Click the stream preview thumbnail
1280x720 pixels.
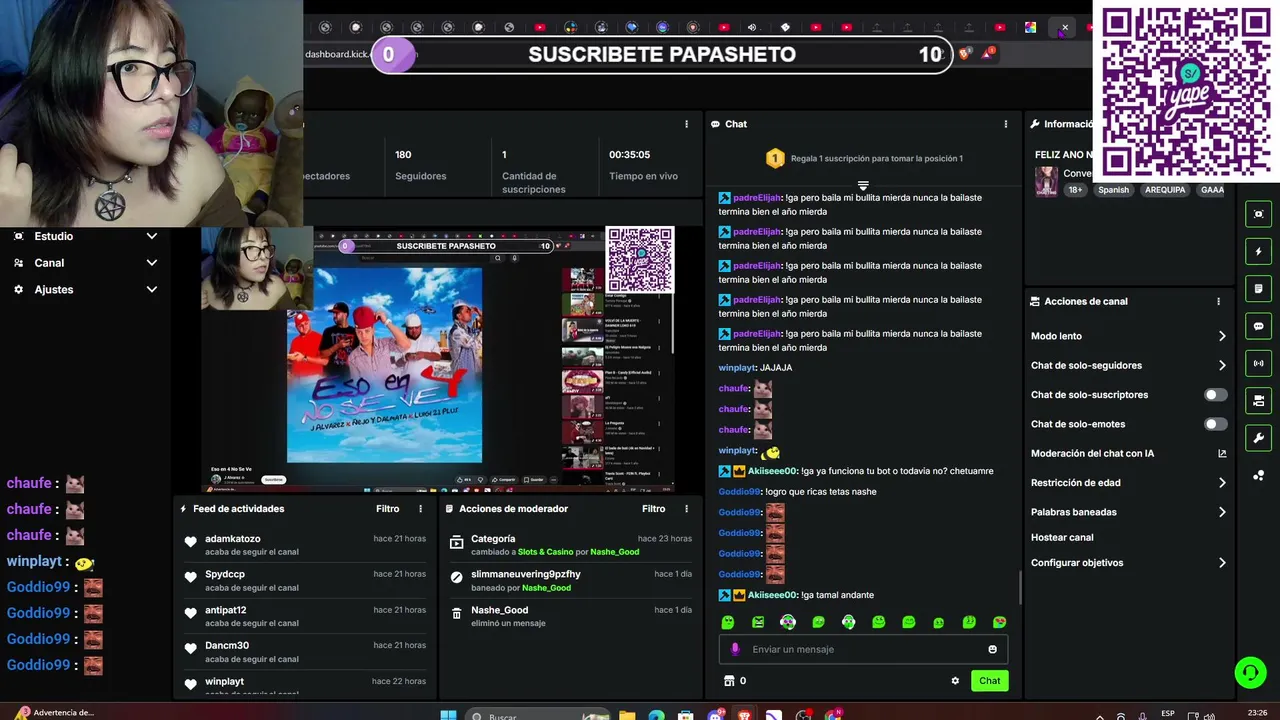pos(438,359)
